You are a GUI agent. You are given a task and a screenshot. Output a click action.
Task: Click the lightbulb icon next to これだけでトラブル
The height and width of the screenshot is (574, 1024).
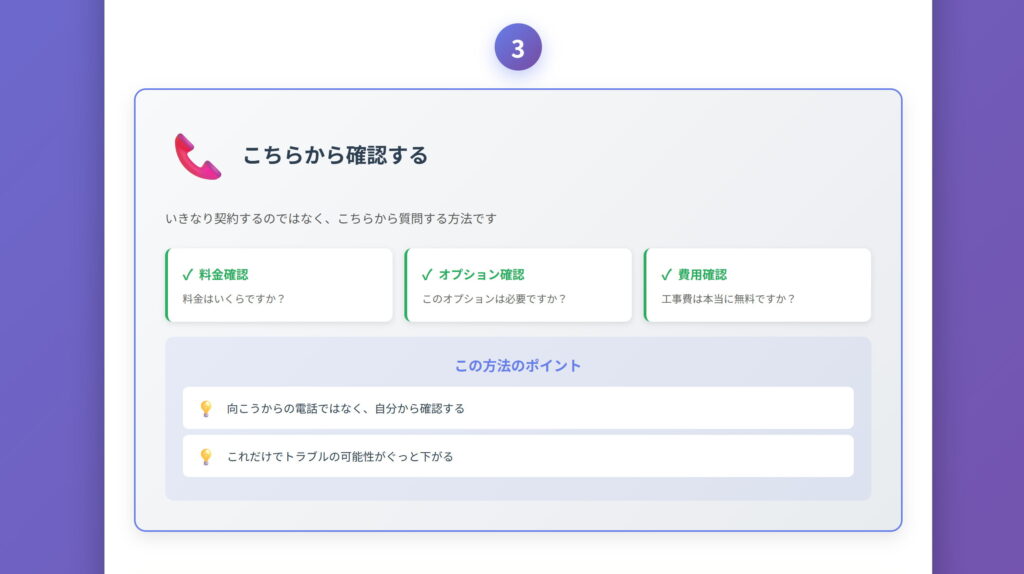pos(206,456)
